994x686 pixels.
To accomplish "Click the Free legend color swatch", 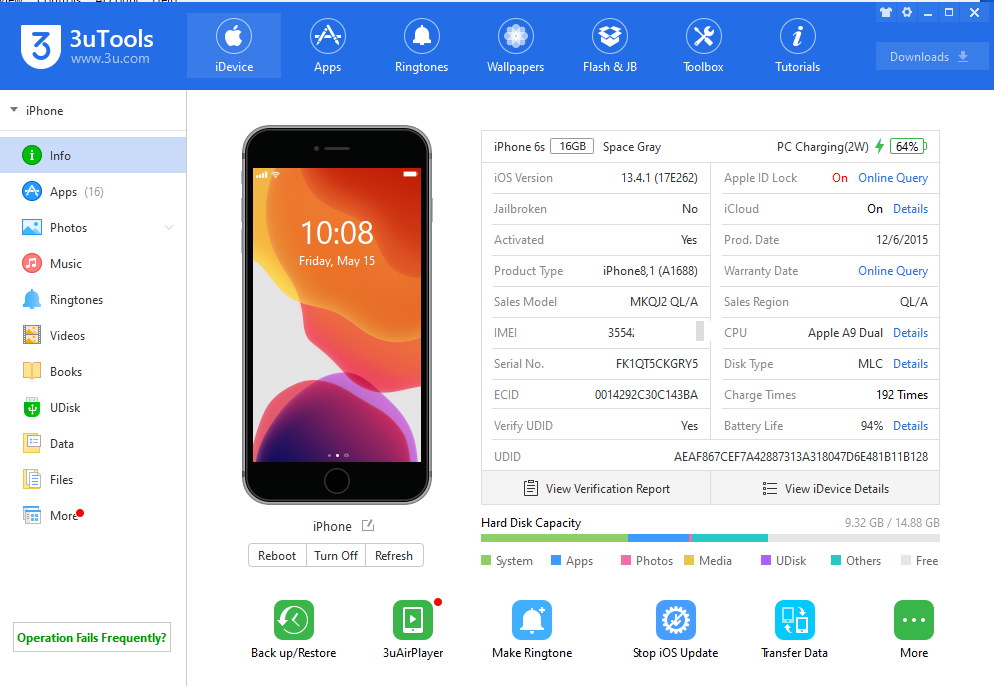I will point(906,560).
